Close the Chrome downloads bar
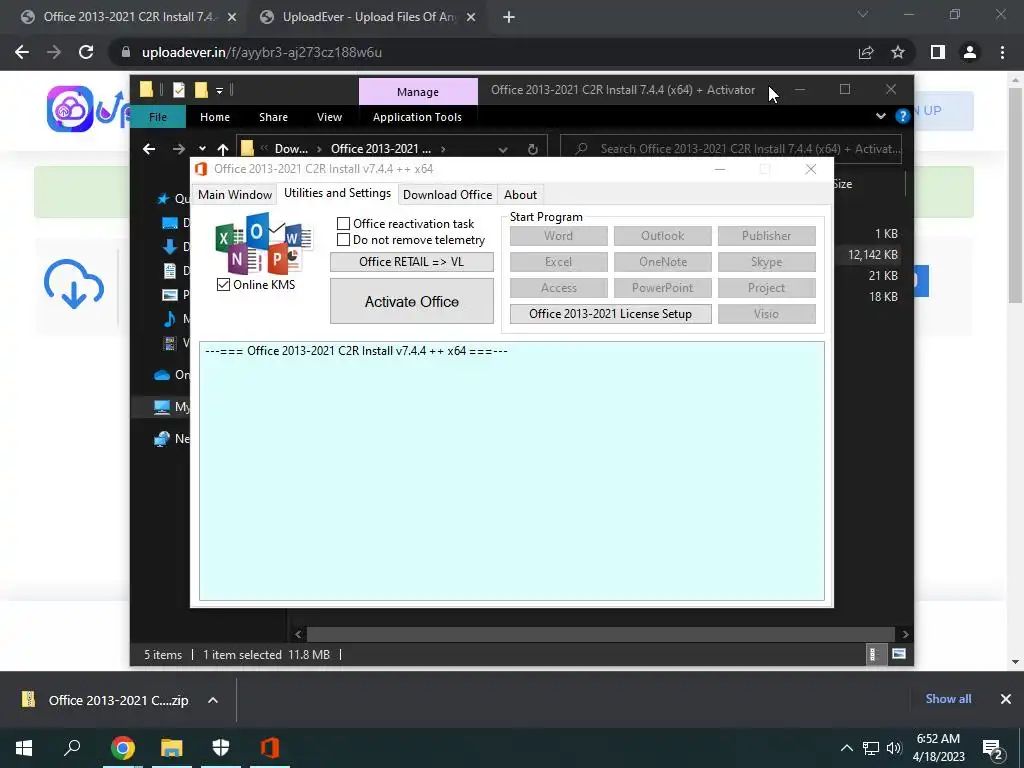Viewport: 1024px width, 768px height. click(x=1006, y=699)
